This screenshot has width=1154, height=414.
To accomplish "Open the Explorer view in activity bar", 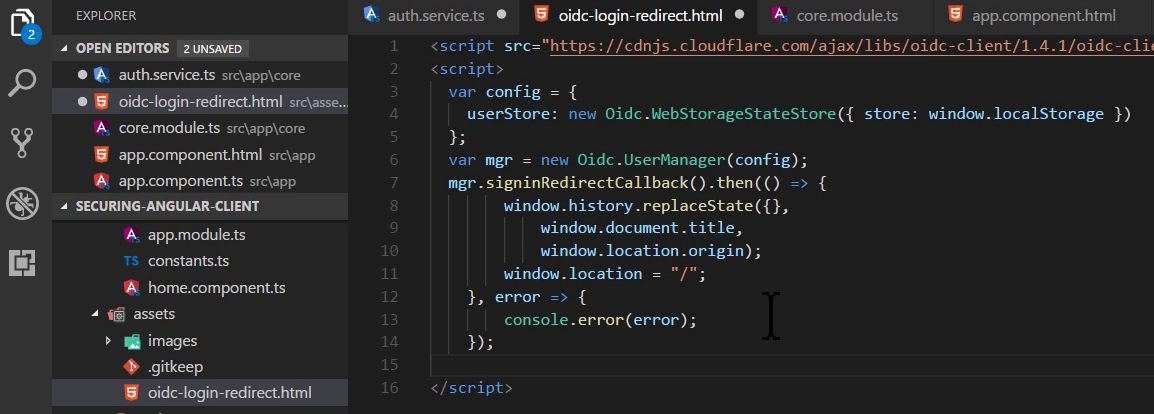I will tap(24, 24).
